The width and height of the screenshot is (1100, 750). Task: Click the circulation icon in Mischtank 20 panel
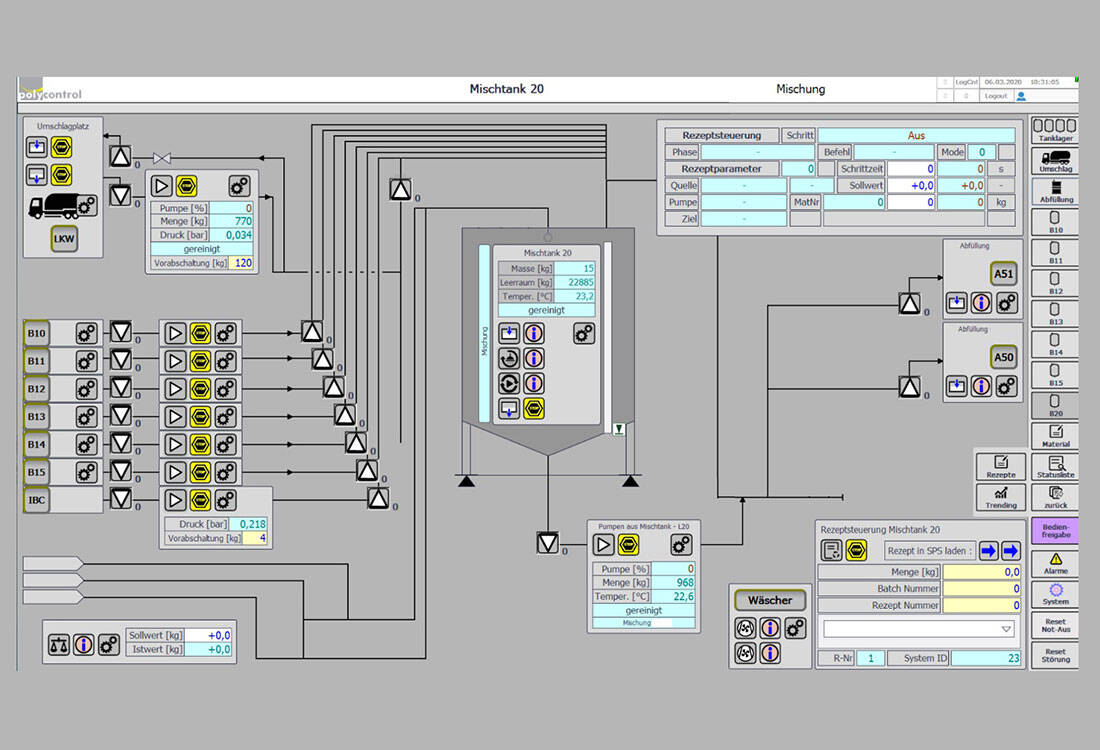[509, 359]
